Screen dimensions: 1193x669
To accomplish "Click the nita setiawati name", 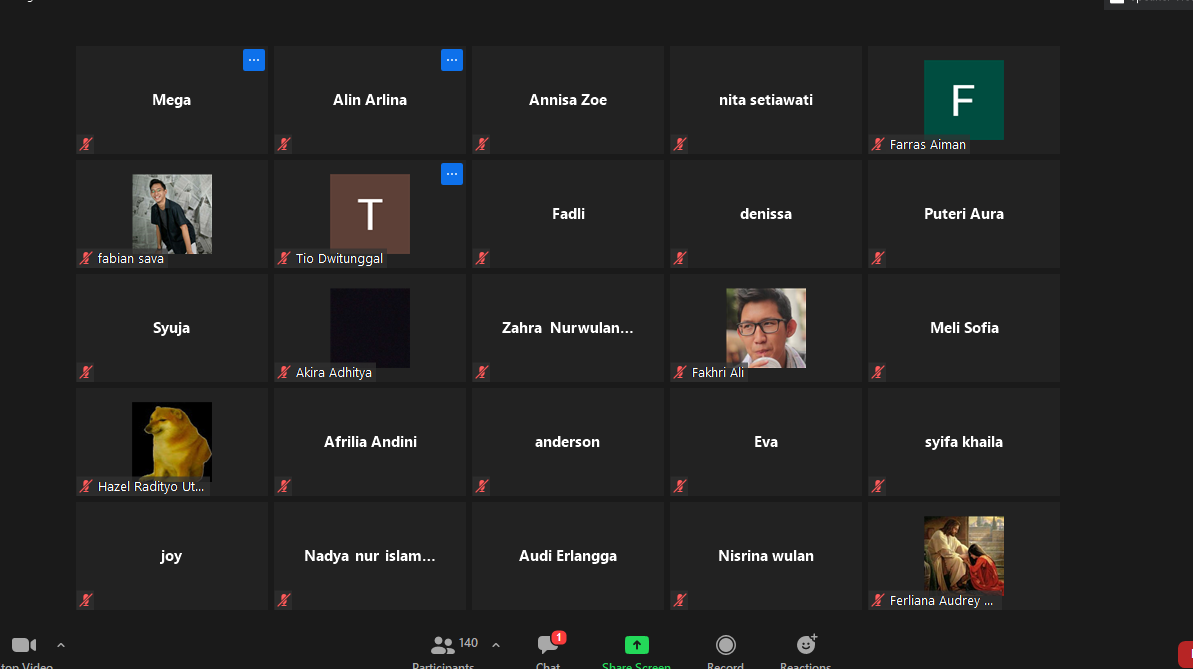I will (x=765, y=100).
